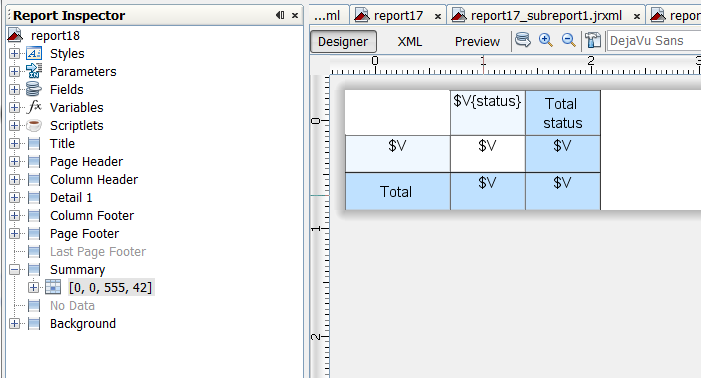Switch to Designer view
Image resolution: width=701 pixels, height=378 pixels.
point(343,42)
